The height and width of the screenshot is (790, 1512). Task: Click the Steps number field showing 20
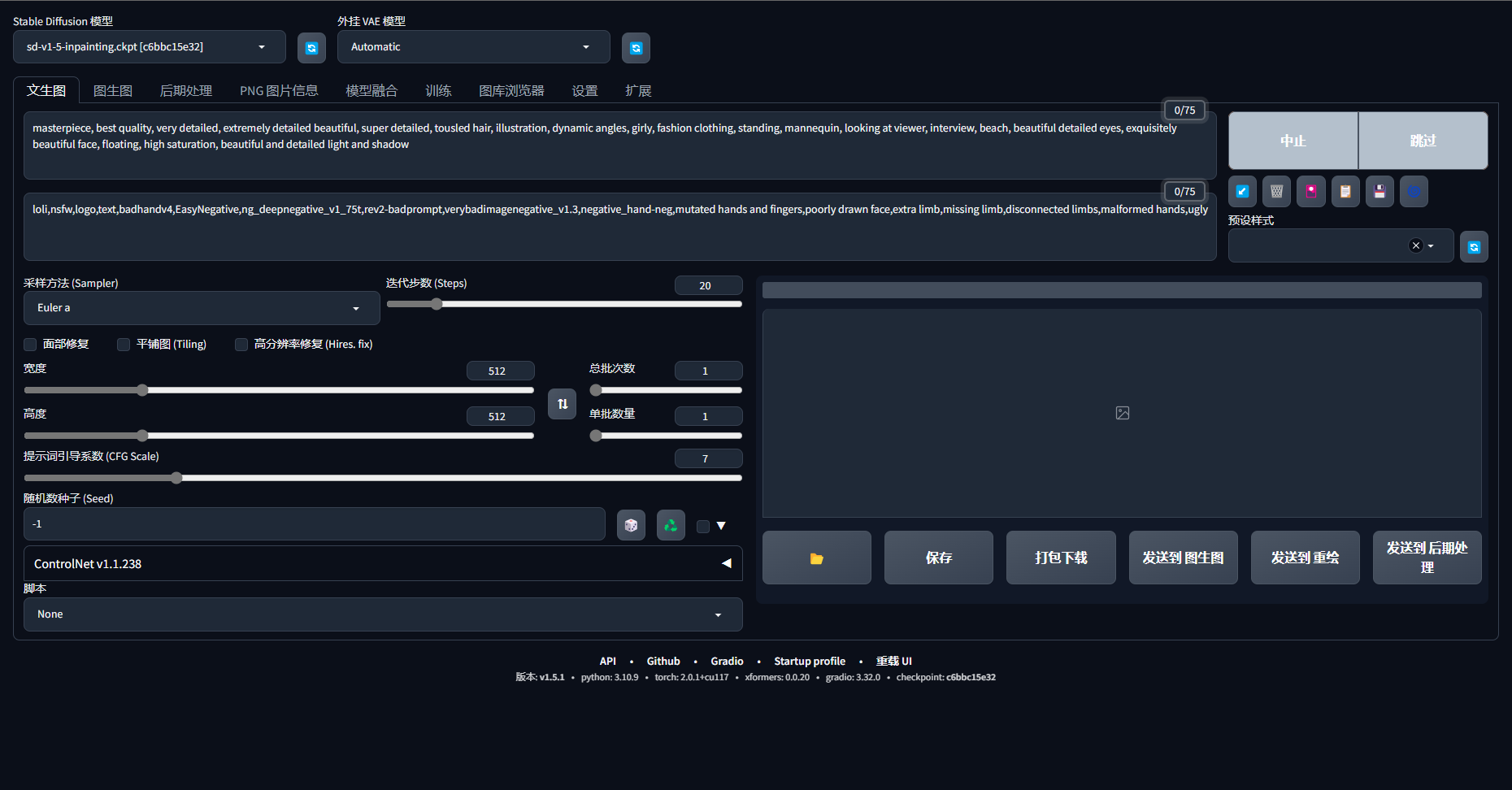pyautogui.click(x=708, y=285)
